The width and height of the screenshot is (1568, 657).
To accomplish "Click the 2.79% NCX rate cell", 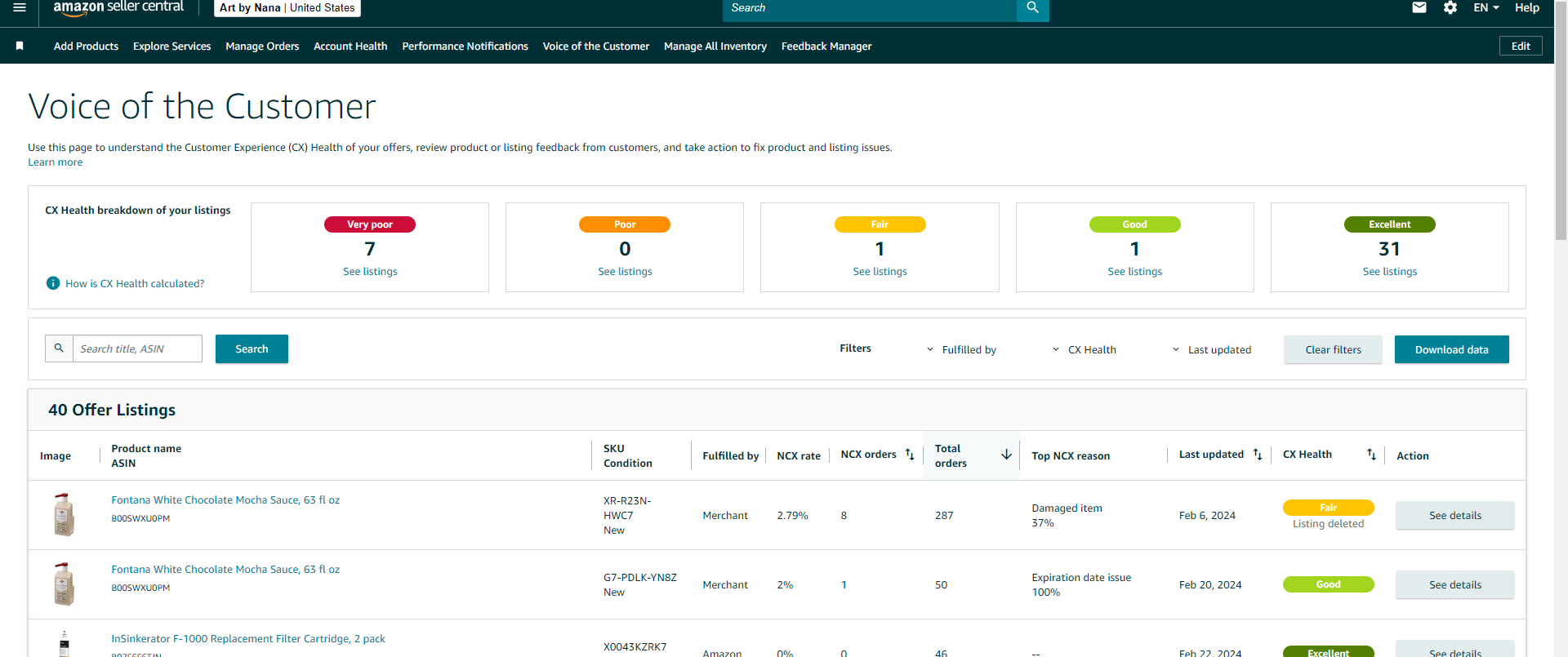I will point(792,516).
